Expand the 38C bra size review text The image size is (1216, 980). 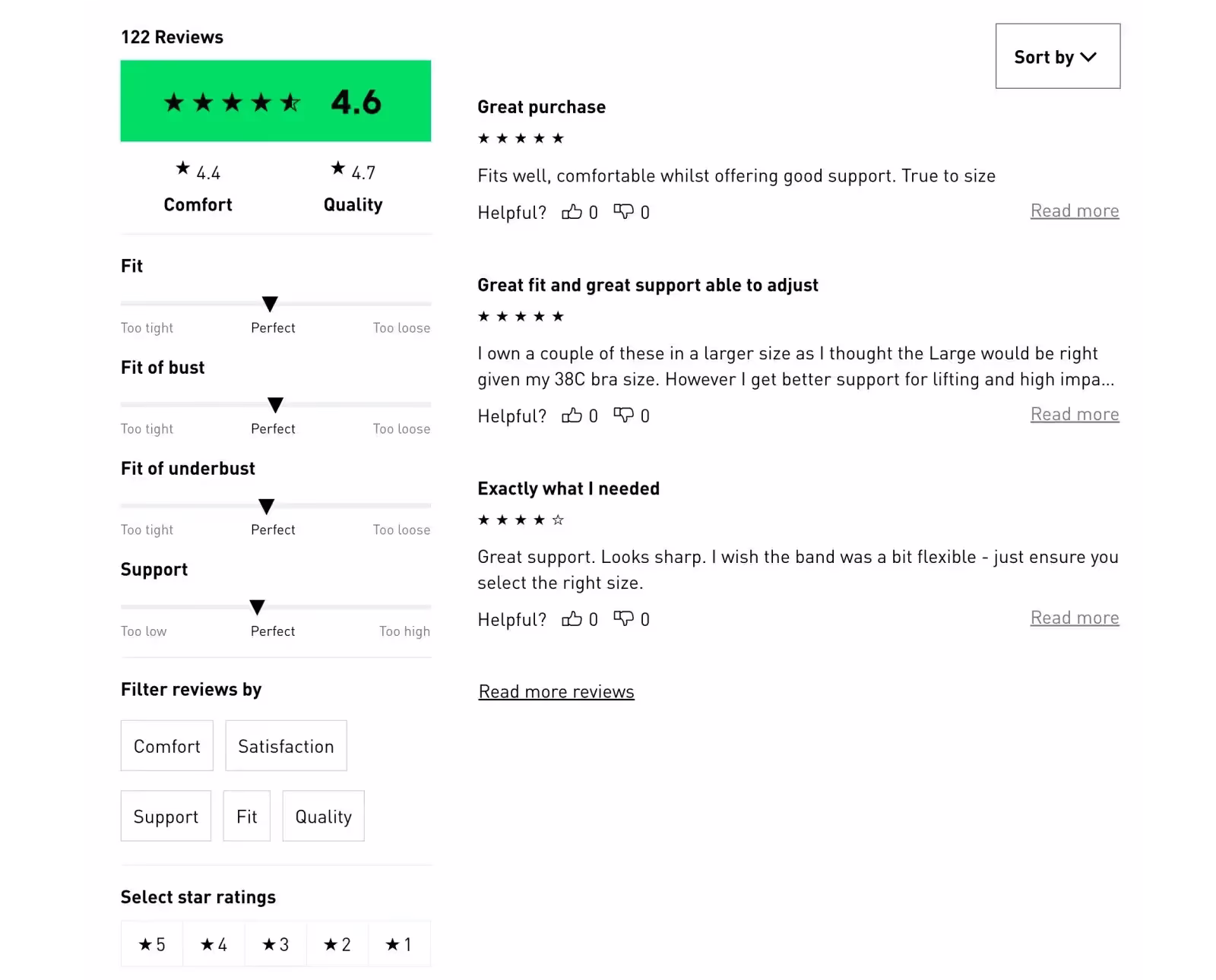[1075, 415]
